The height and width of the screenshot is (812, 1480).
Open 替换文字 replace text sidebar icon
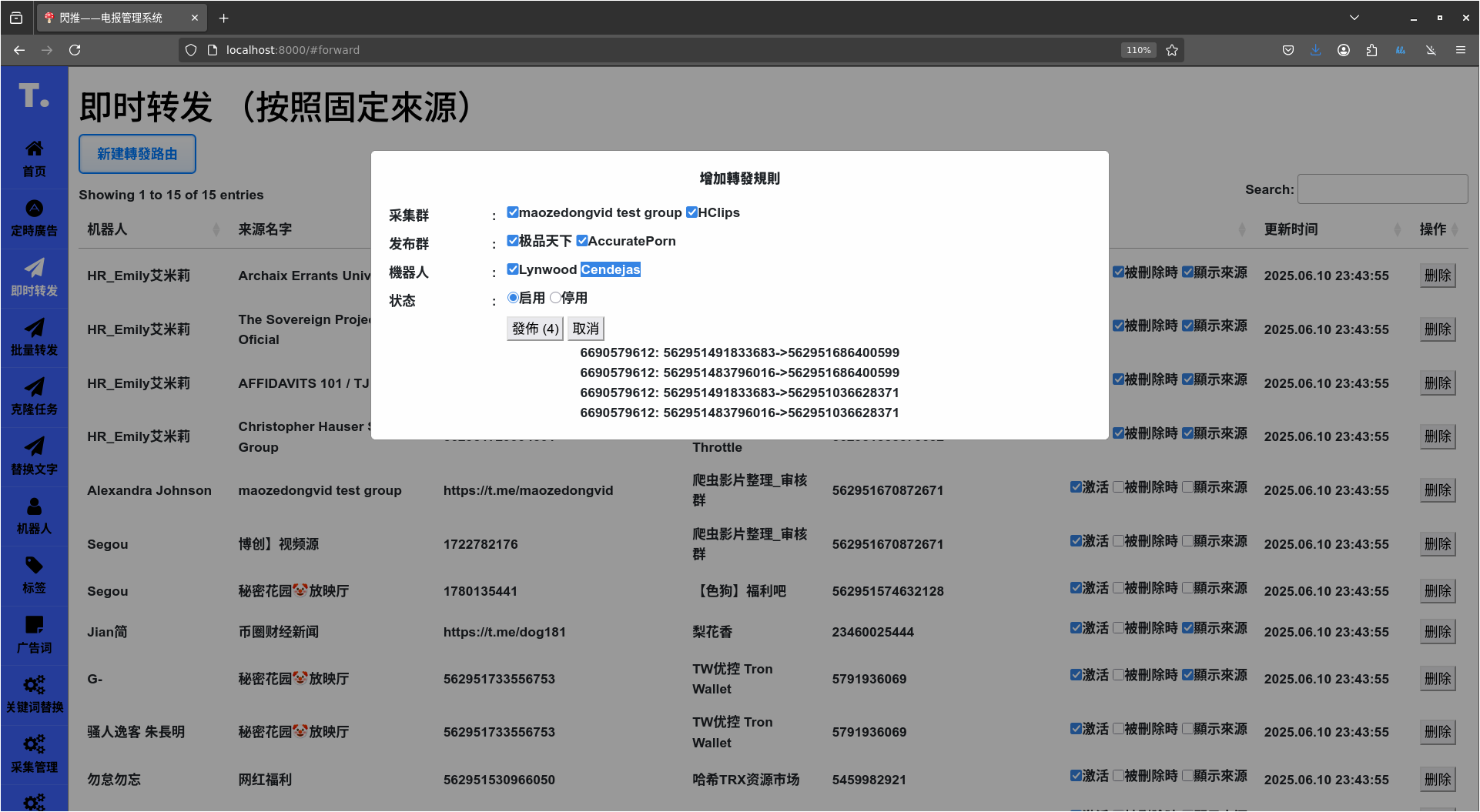point(34,456)
